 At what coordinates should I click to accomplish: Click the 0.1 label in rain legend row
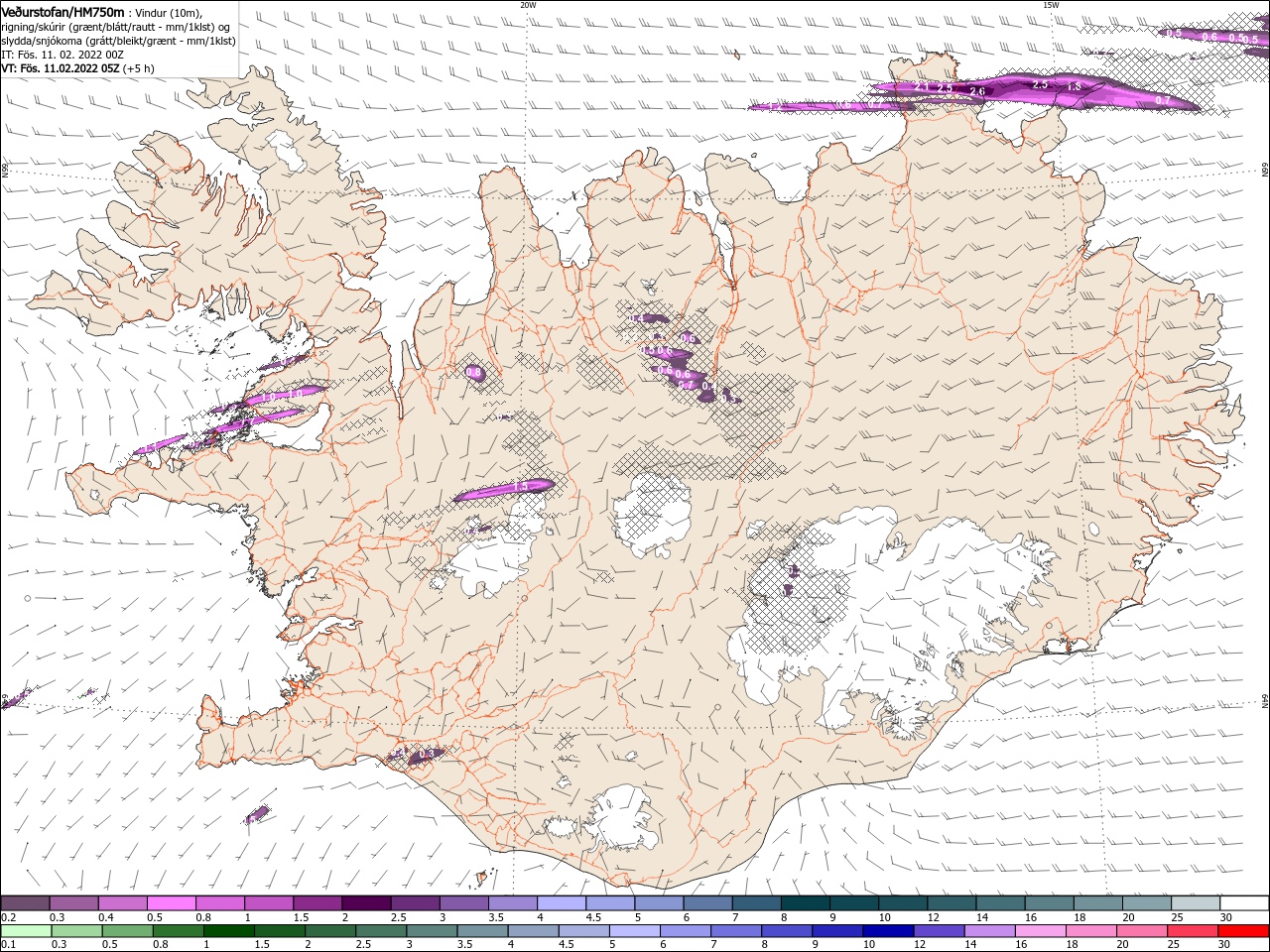pyautogui.click(x=8, y=945)
